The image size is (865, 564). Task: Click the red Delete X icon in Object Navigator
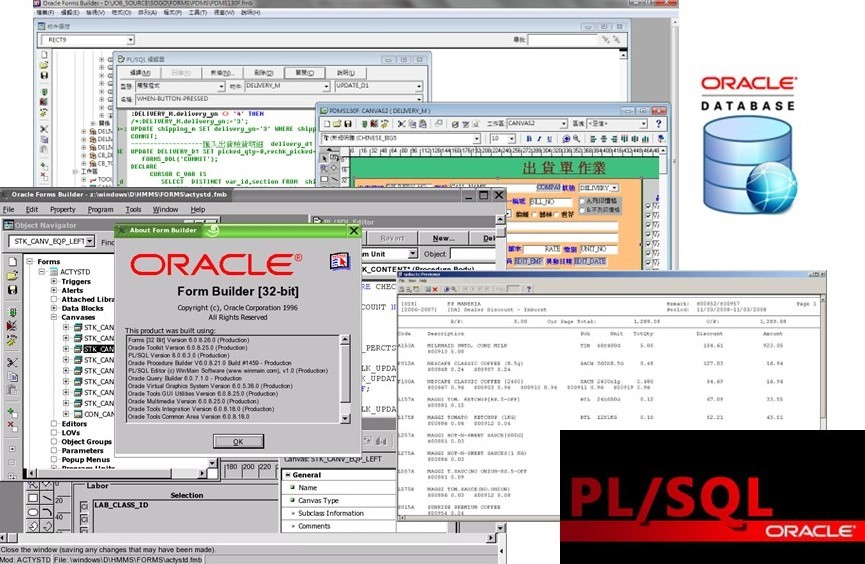click(x=12, y=425)
